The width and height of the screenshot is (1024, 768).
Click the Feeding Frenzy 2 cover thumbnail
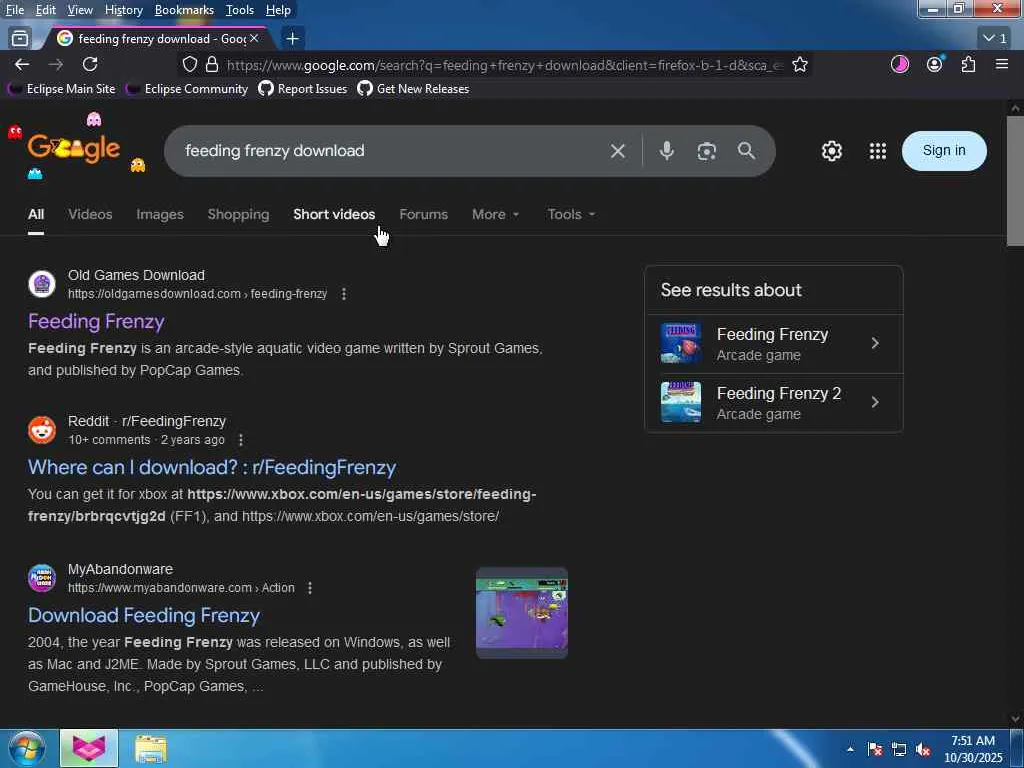pos(680,402)
